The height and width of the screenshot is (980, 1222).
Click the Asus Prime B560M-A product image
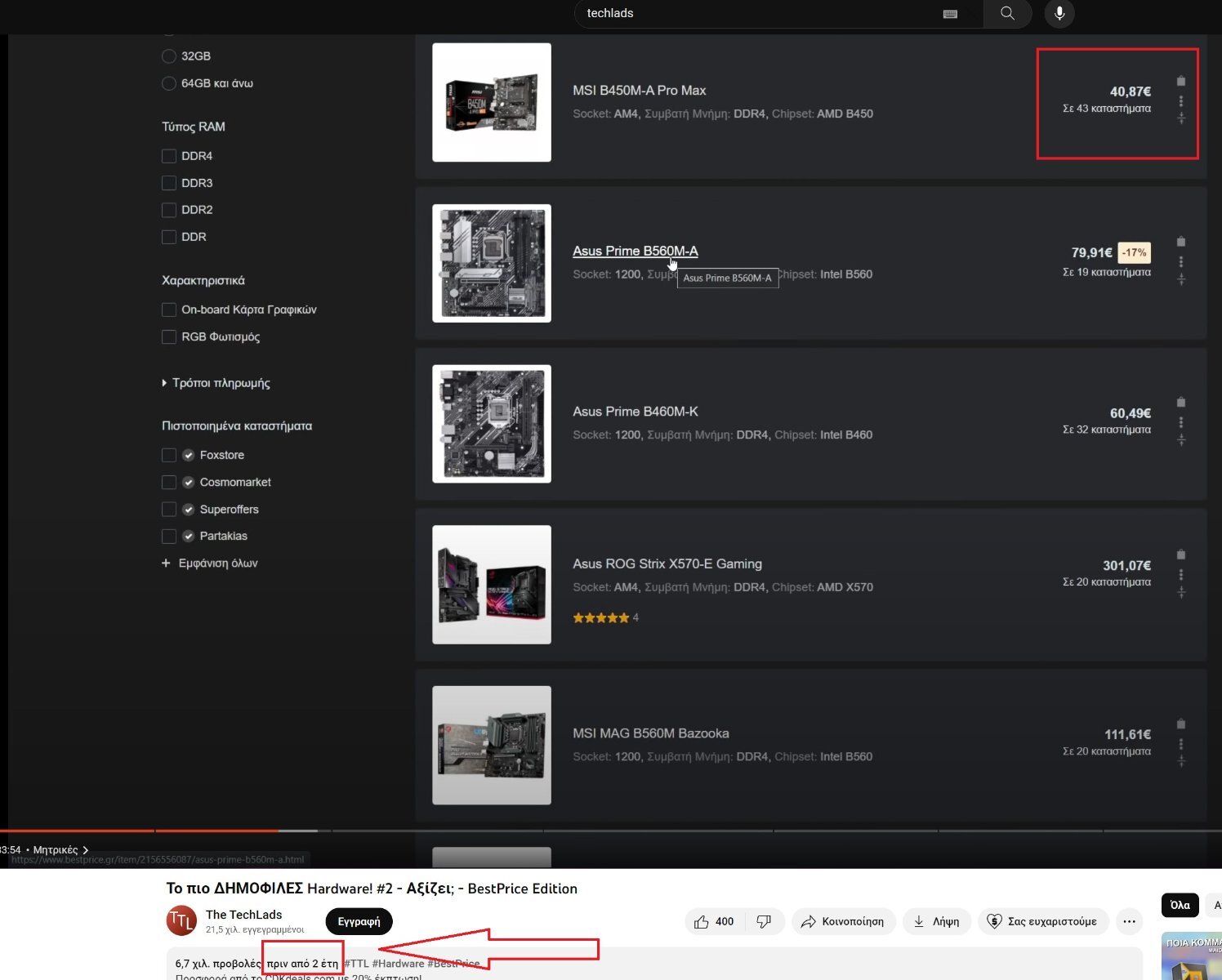click(492, 263)
